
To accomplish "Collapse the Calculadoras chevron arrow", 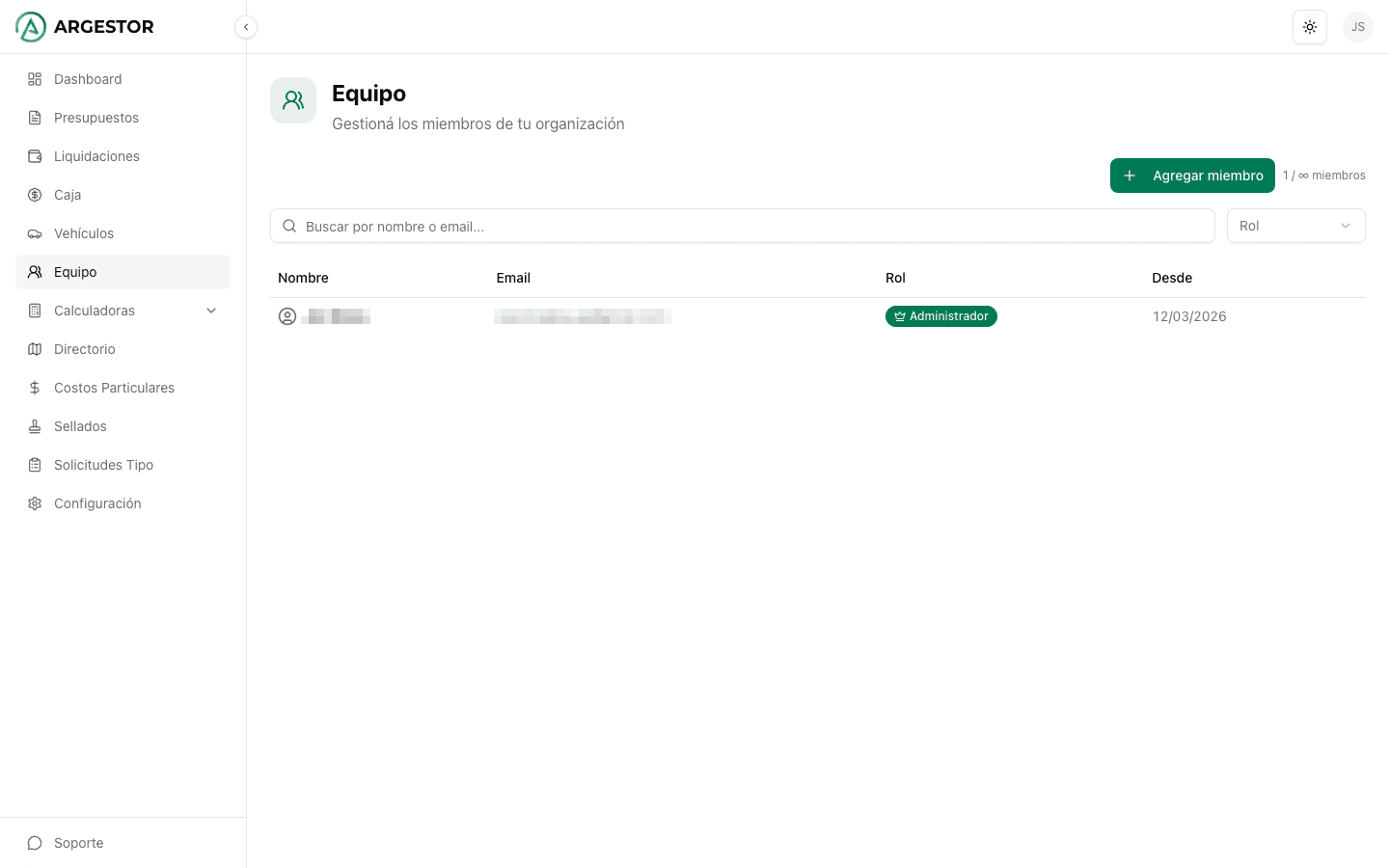I will [x=211, y=311].
